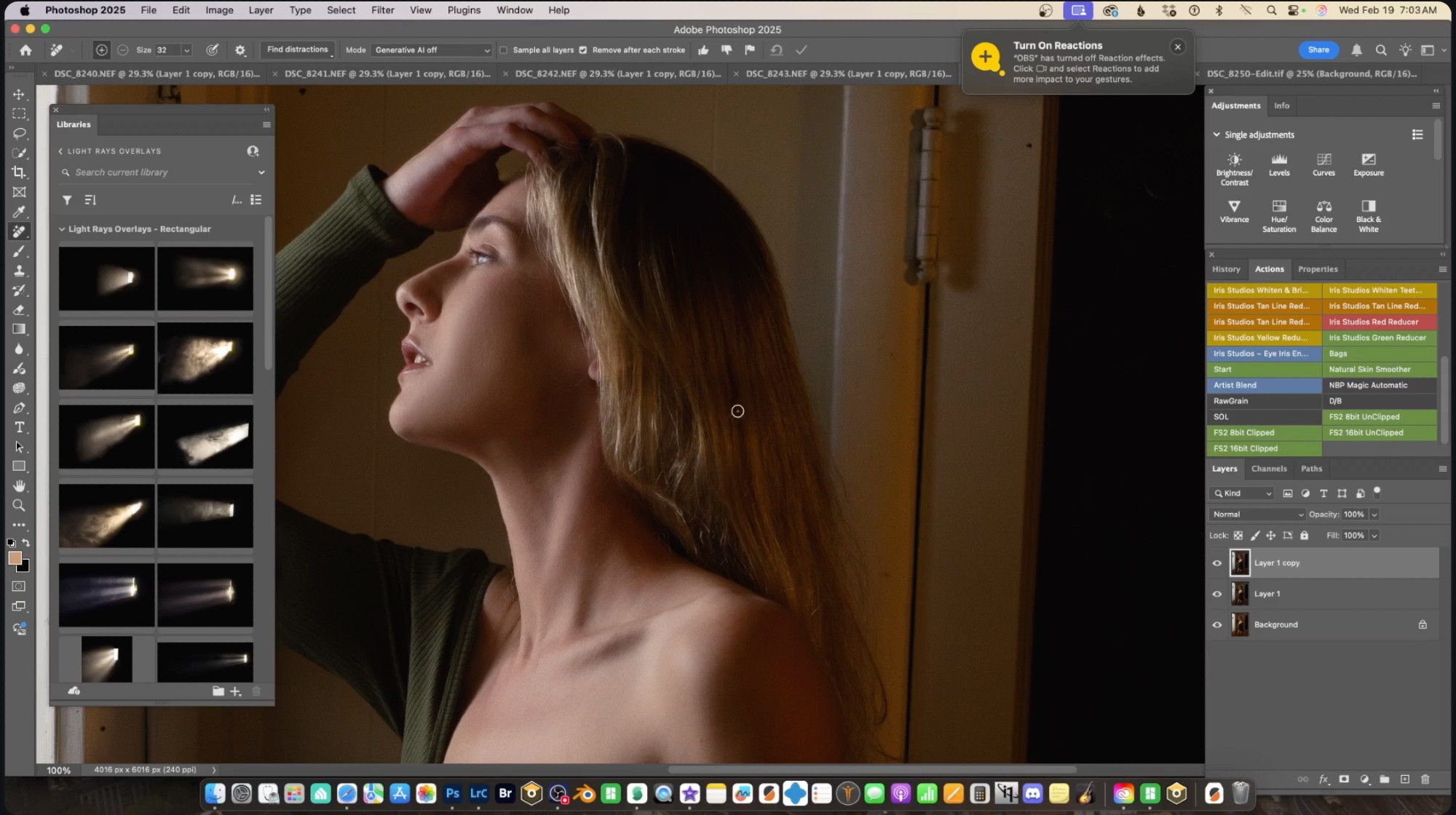Open the Mode dropdown Generative AI off
Image resolution: width=1456 pixels, height=815 pixels.
[x=432, y=50]
